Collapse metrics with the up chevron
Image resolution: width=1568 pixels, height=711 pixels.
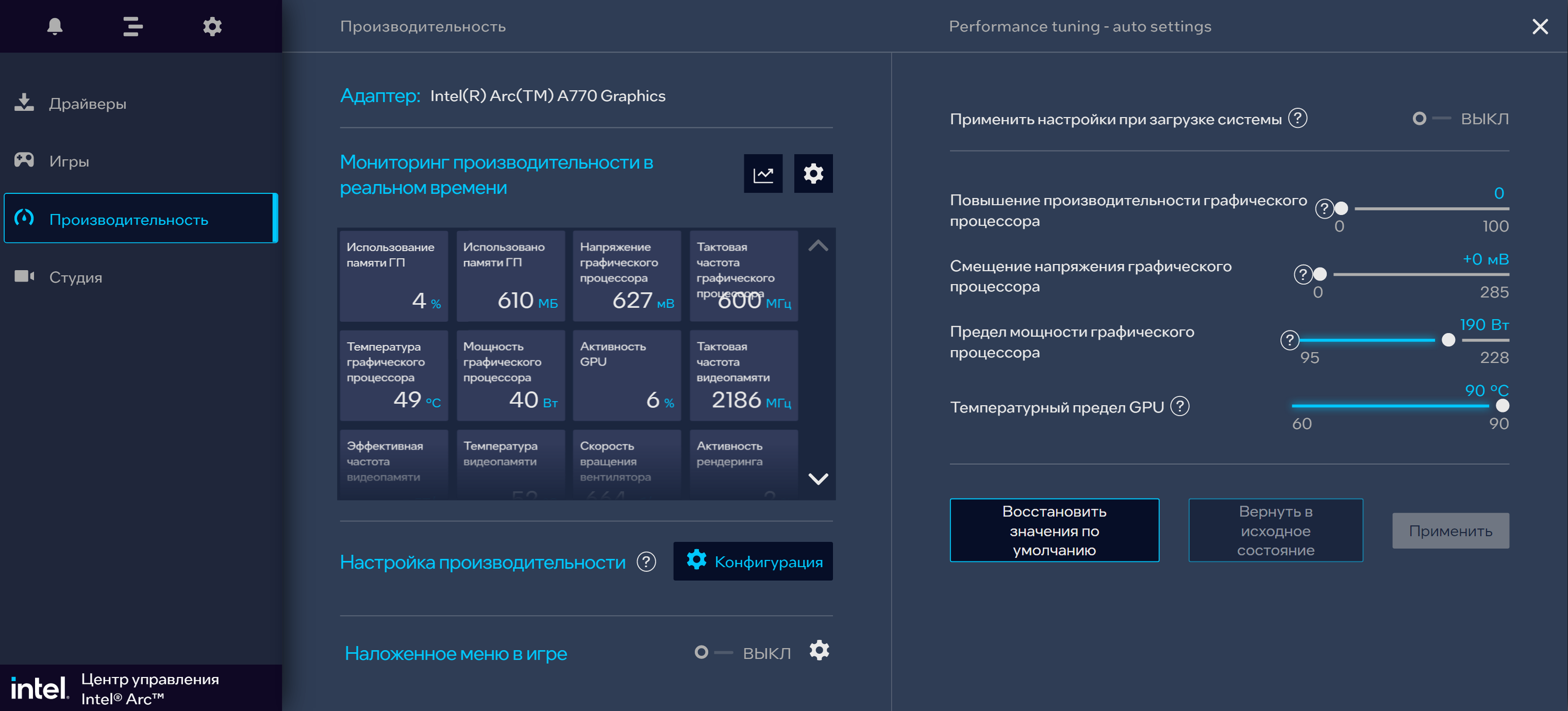[x=817, y=246]
